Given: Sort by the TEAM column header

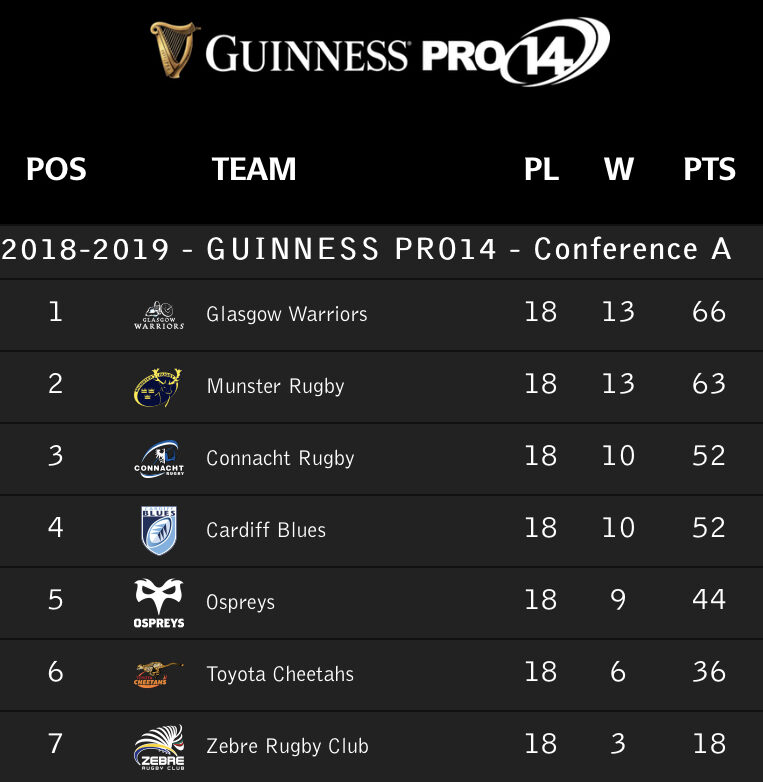Looking at the screenshot, I should (x=254, y=169).
